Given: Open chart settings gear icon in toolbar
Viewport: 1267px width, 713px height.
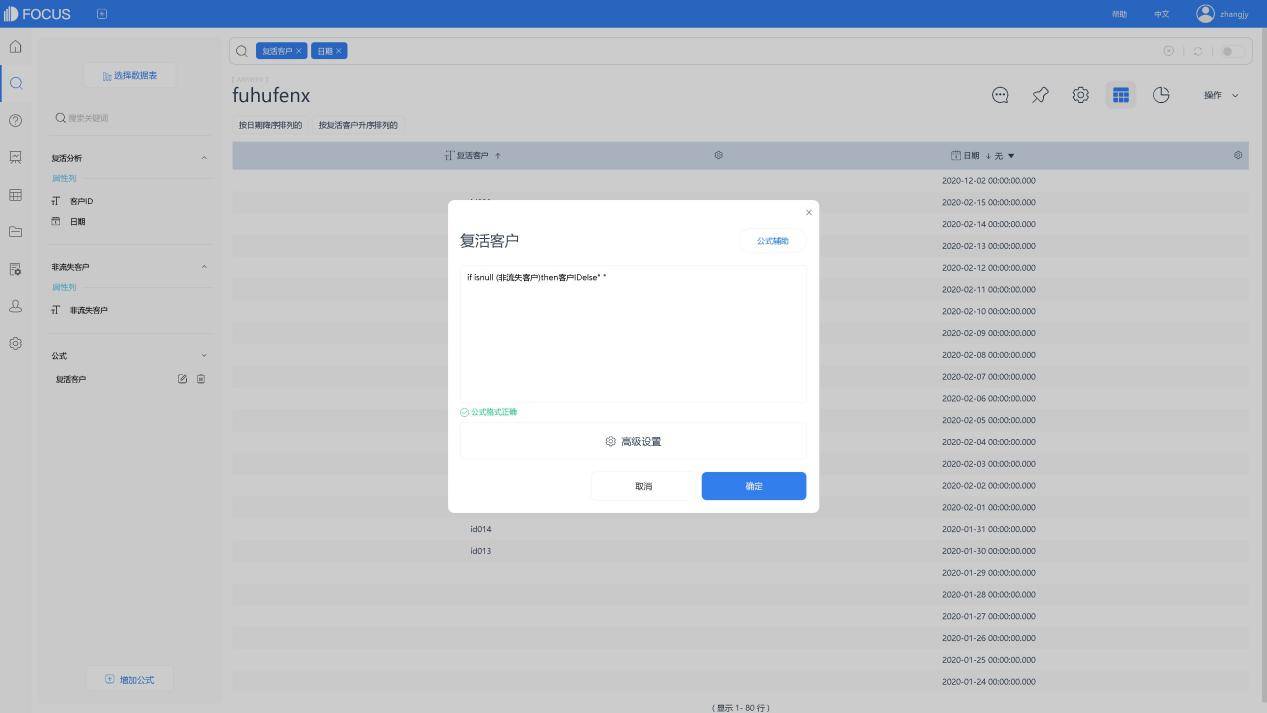Looking at the screenshot, I should coord(1080,95).
